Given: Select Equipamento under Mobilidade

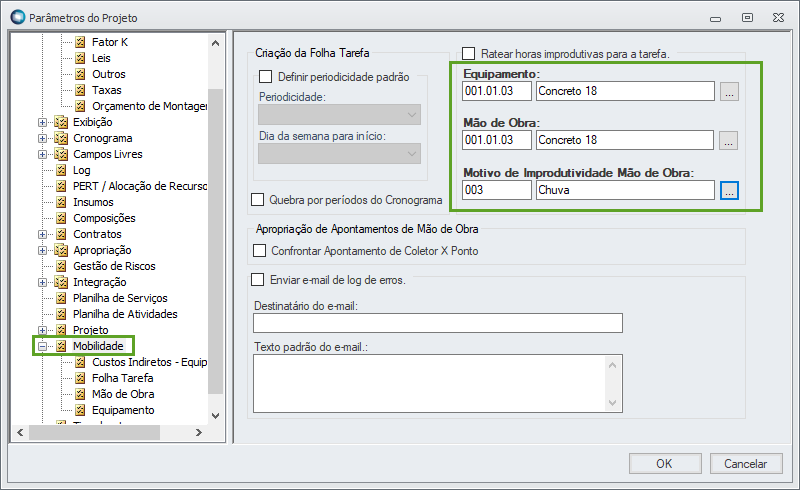Looking at the screenshot, I should pos(123,410).
